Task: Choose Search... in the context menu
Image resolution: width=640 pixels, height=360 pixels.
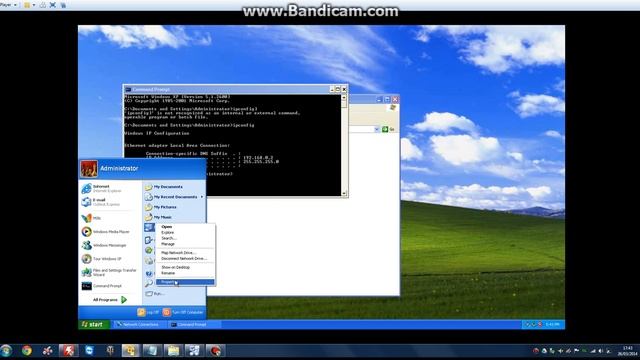Action: click(x=185, y=238)
